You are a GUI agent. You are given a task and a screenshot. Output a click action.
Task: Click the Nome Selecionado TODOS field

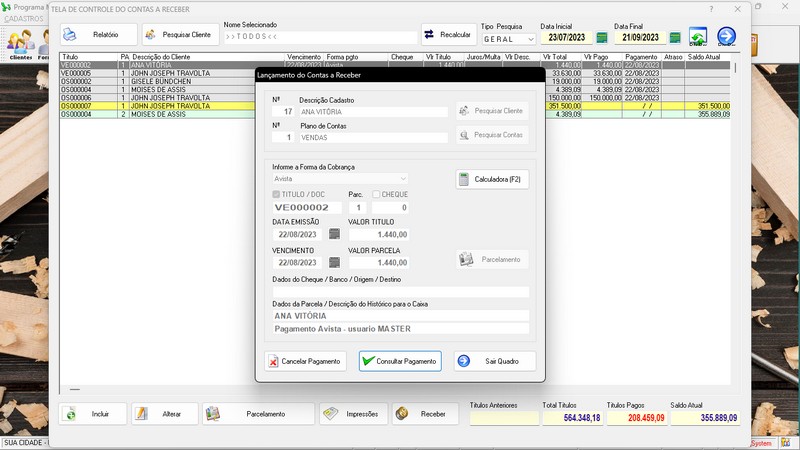(320, 37)
